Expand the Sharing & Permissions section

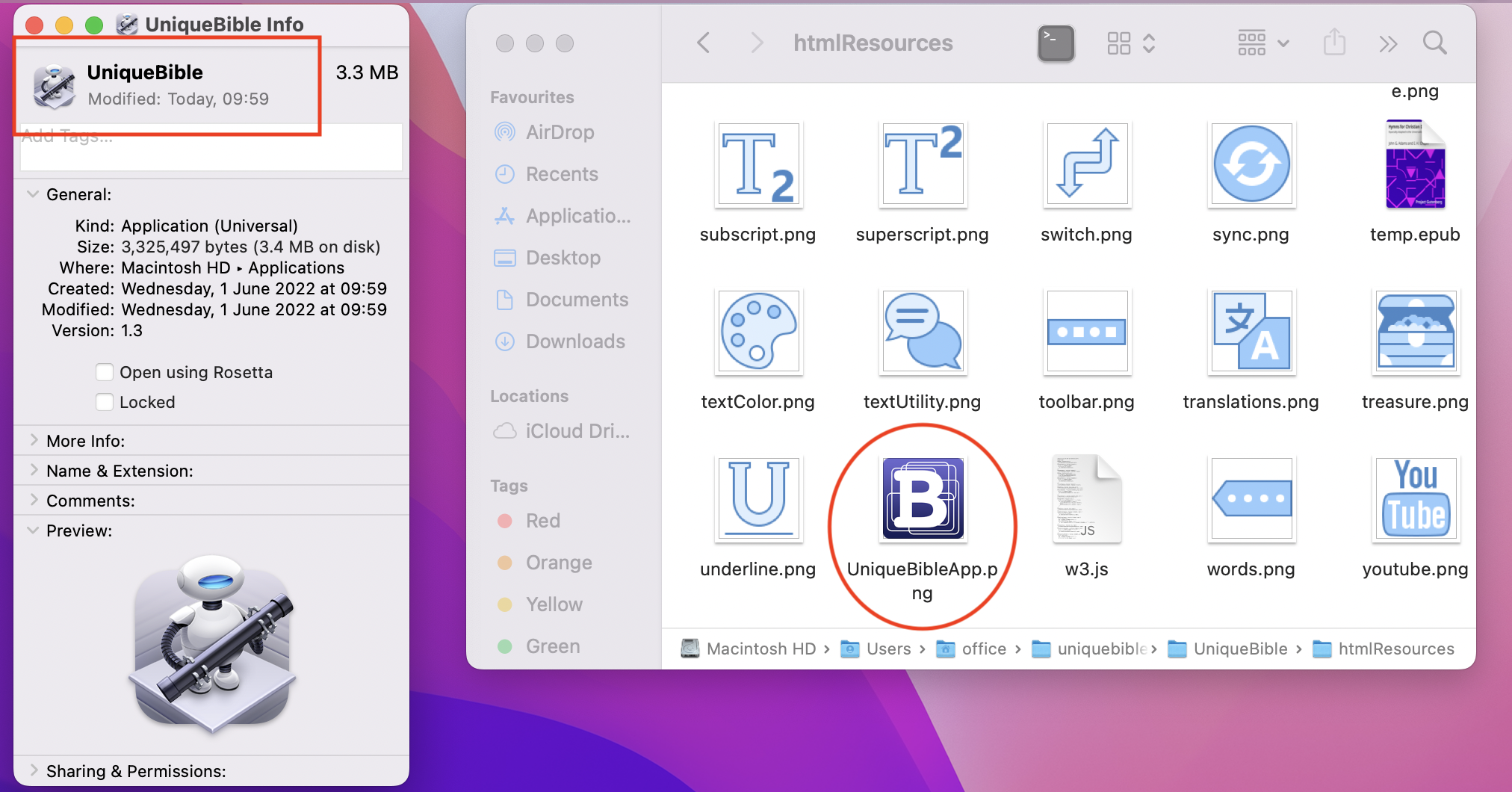(x=33, y=770)
